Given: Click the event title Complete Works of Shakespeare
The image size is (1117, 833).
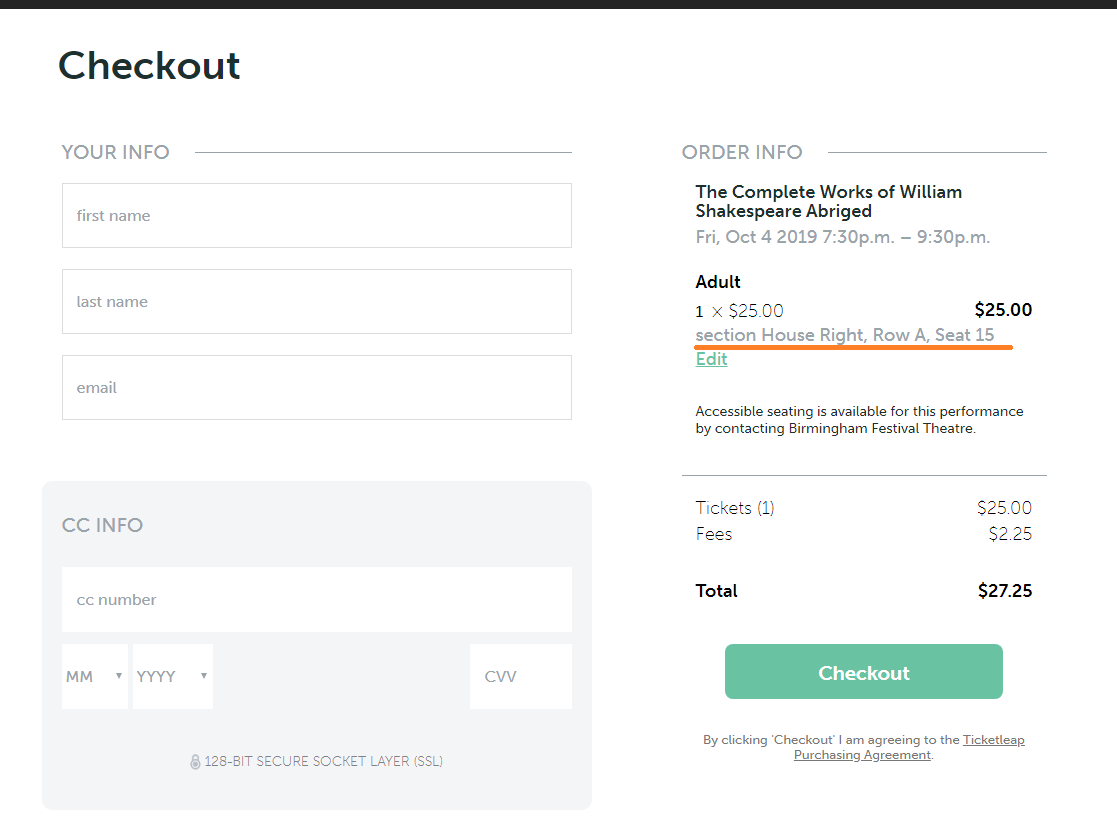Looking at the screenshot, I should tap(828, 202).
